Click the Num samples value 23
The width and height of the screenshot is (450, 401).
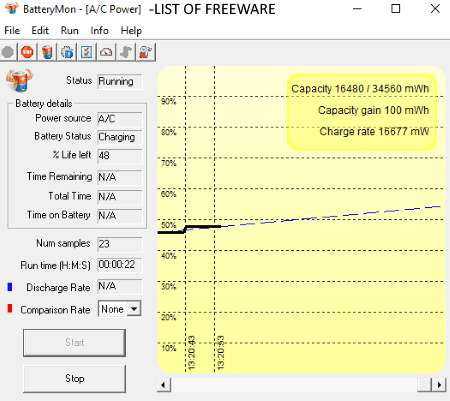pos(120,244)
